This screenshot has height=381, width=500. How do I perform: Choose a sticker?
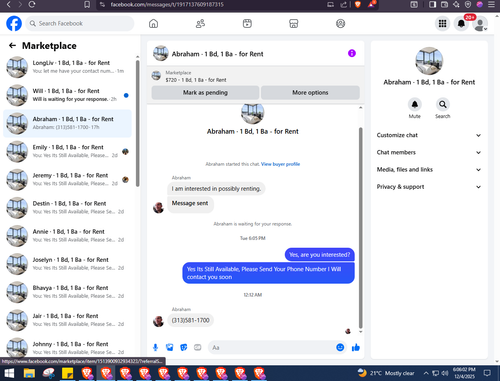click(184, 348)
